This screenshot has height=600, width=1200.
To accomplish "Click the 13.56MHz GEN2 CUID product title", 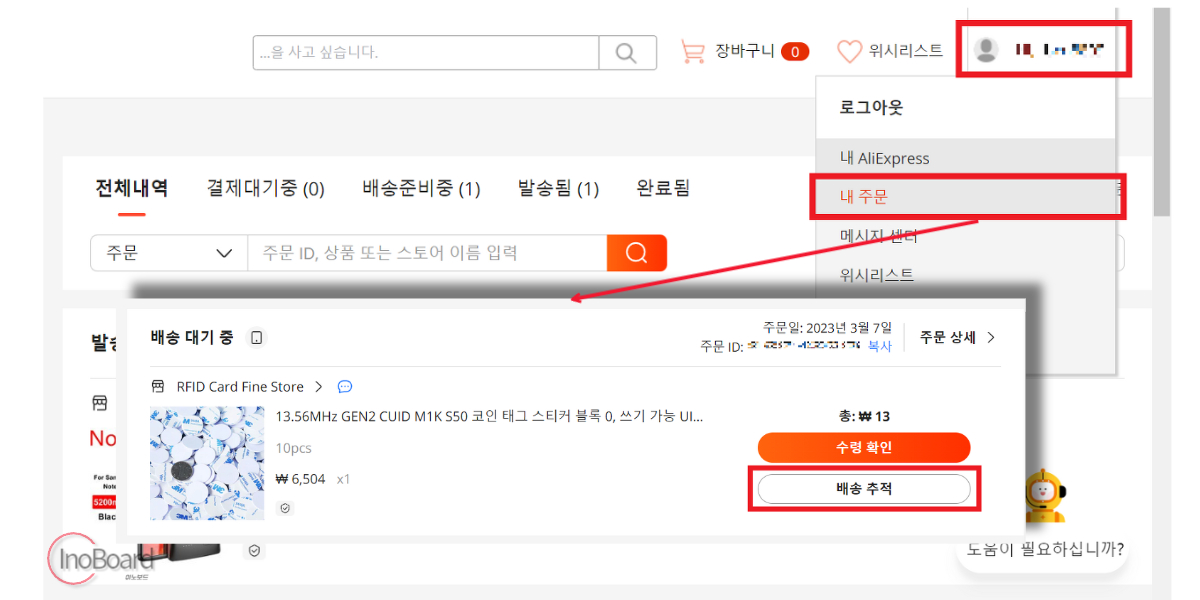I will [489, 416].
